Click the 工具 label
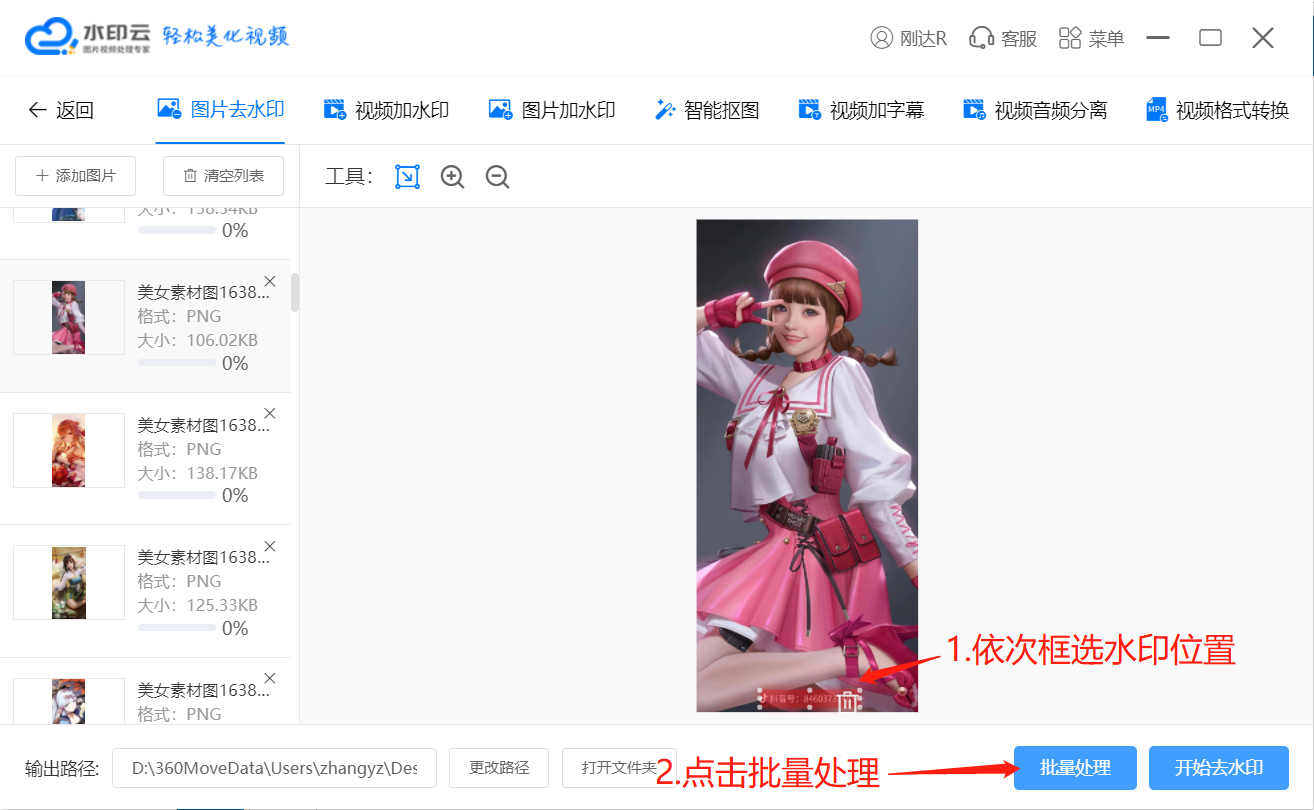Screen dimensions: 1314x810 (349, 177)
